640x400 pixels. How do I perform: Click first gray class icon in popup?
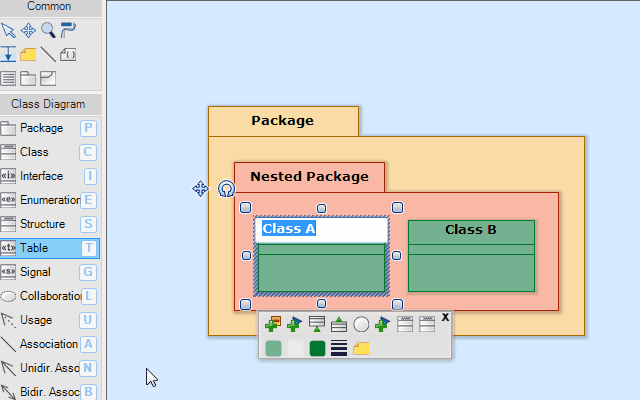click(x=405, y=324)
